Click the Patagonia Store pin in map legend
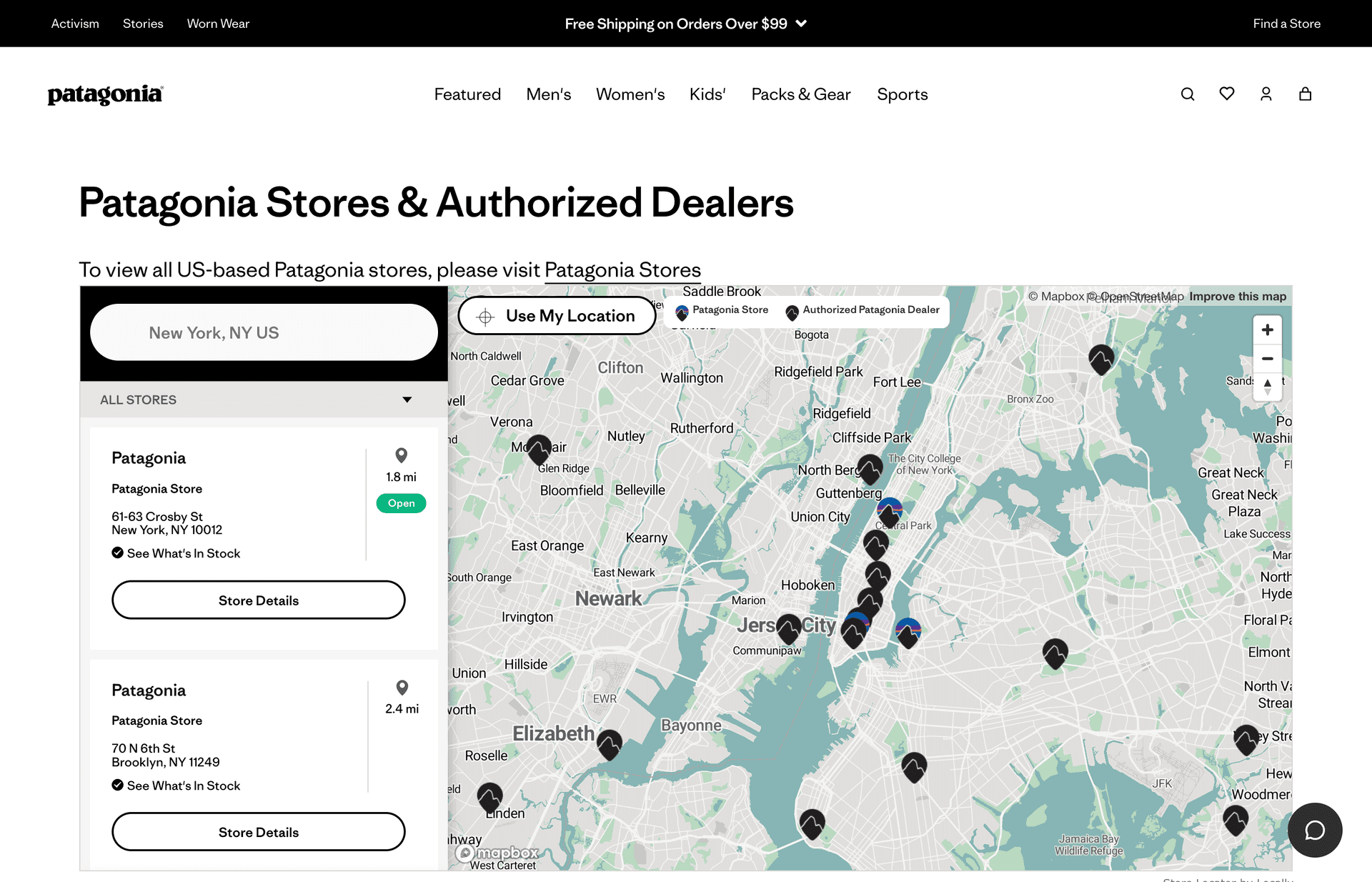1372x882 pixels. (682, 311)
